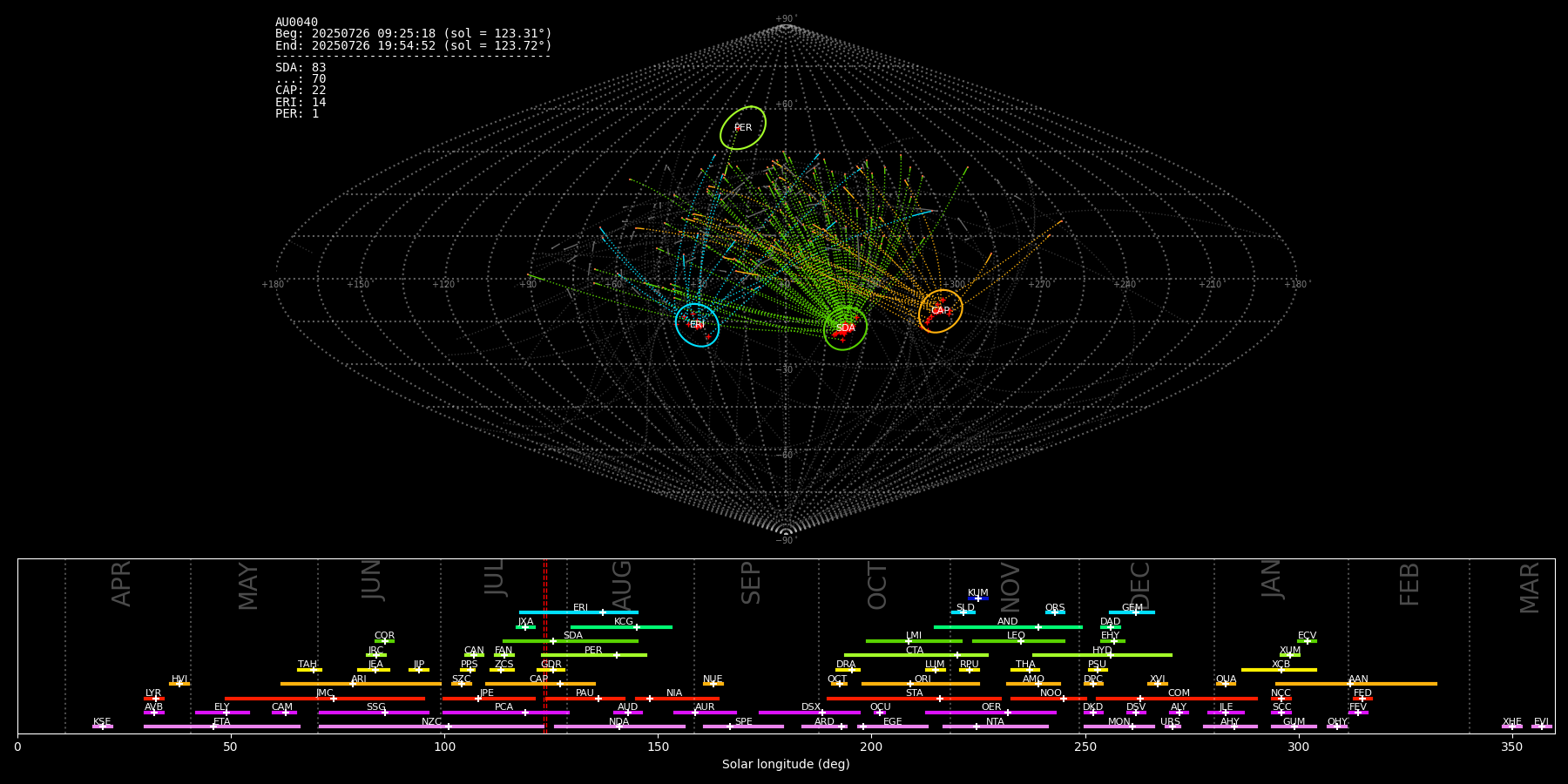Click the XHE shower marker in timeline

[x=1512, y=727]
